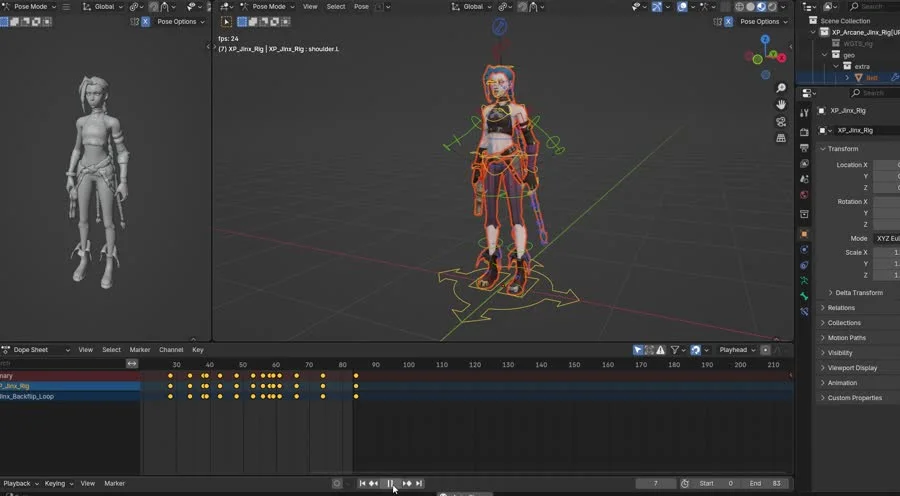Image resolution: width=900 pixels, height=496 pixels.
Task: Open Pose Options dropdown in main viewport
Action: coord(763,22)
